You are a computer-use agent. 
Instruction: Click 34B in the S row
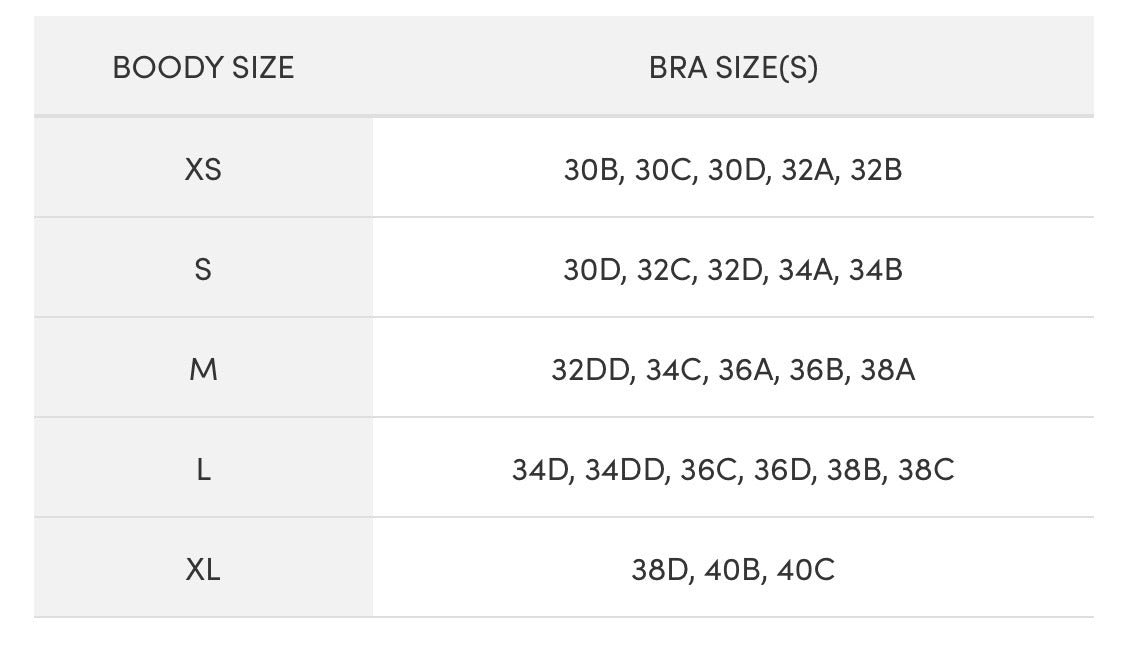[x=876, y=270]
